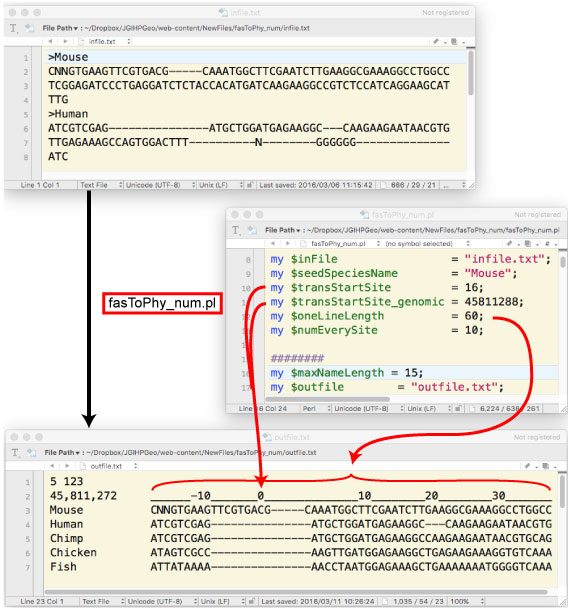Viewport: 572px width, 609px height.
Task: Click Line 1 Col 1 in infile.txt status bar
Action: click(40, 185)
